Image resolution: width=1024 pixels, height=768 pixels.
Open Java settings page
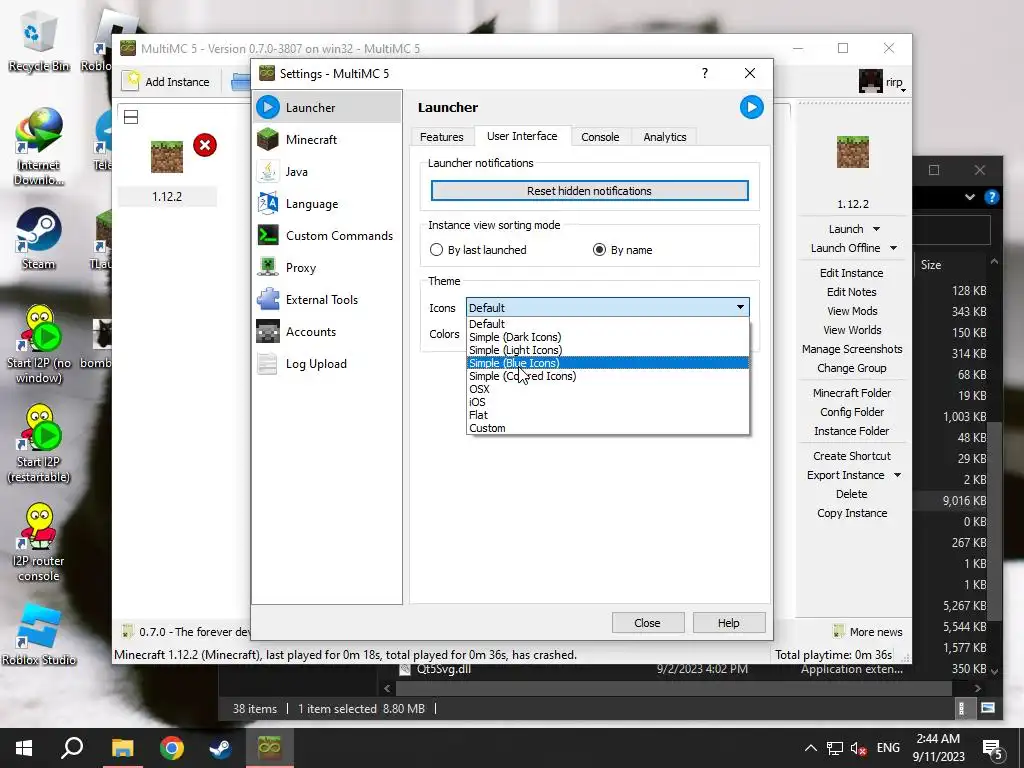327,172
